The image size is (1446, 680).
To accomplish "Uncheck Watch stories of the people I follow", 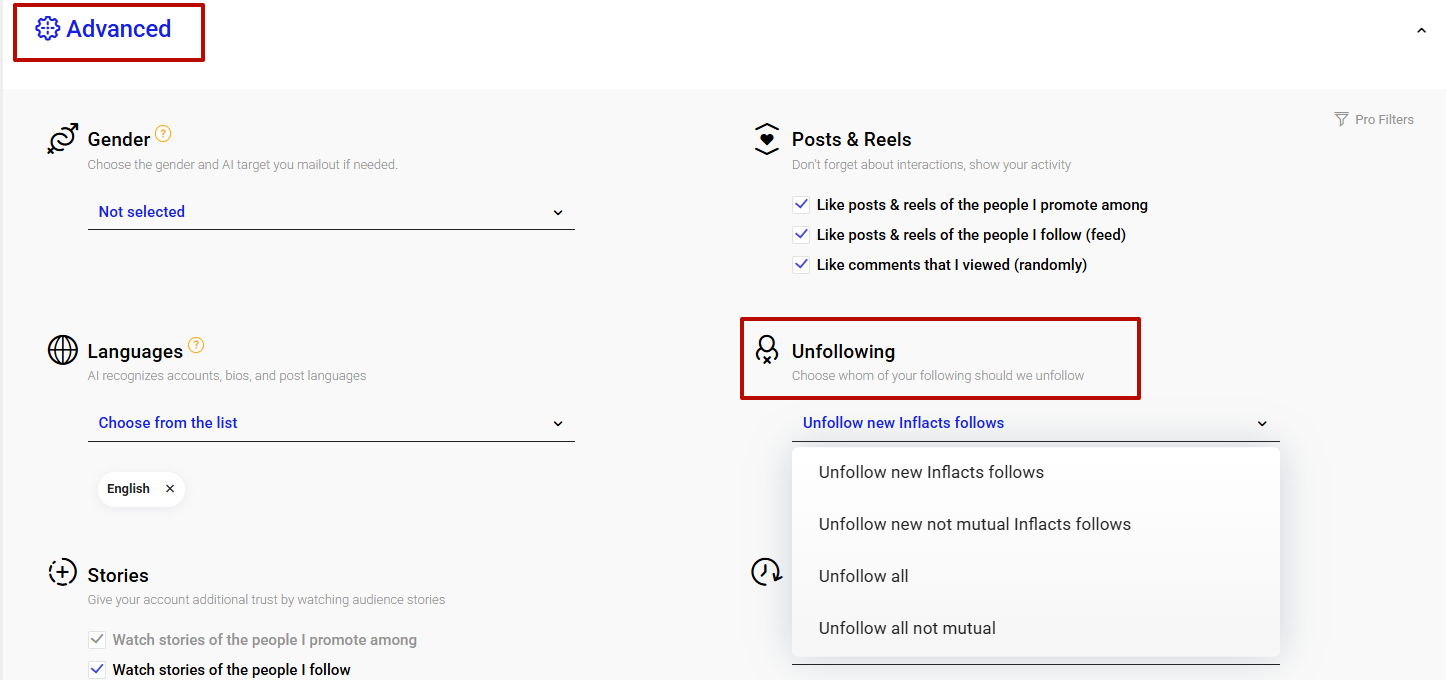I will click(x=97, y=669).
